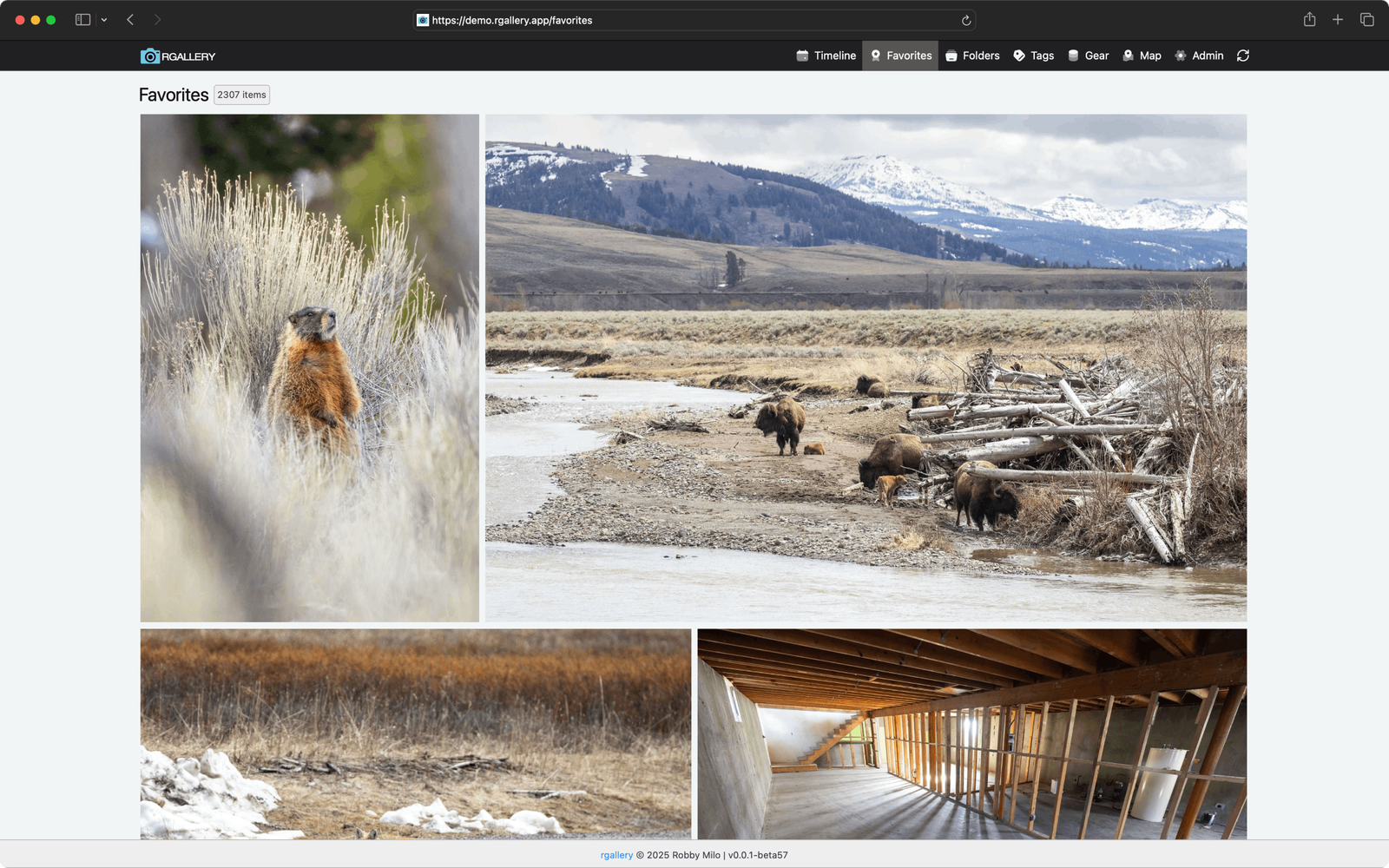Open the Timeline page

[x=826, y=56]
